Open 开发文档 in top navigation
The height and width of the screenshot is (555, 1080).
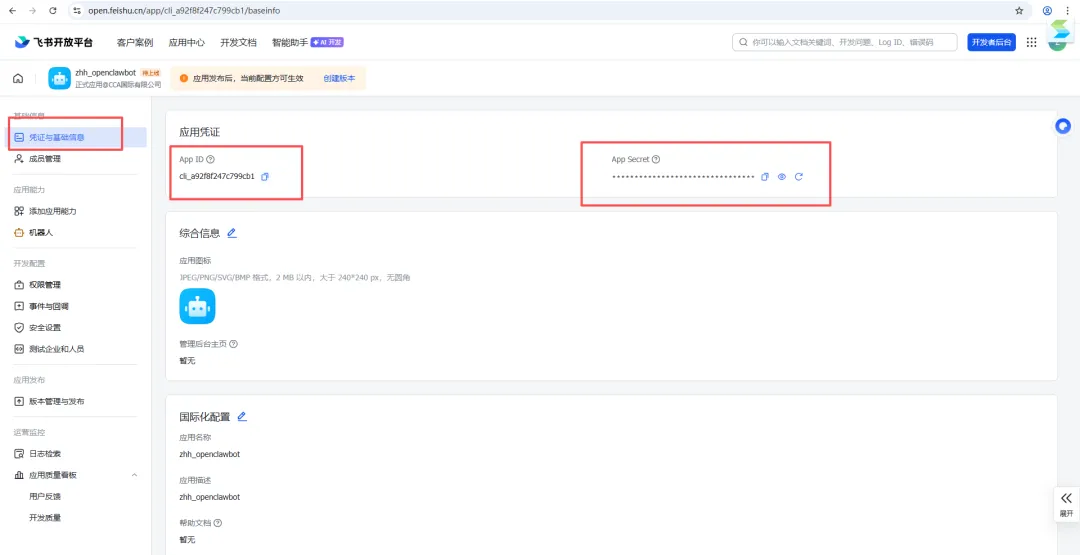pyautogui.click(x=238, y=42)
